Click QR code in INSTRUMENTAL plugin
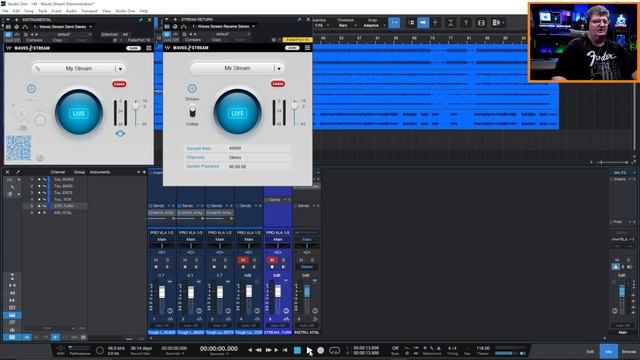 click(x=19, y=148)
